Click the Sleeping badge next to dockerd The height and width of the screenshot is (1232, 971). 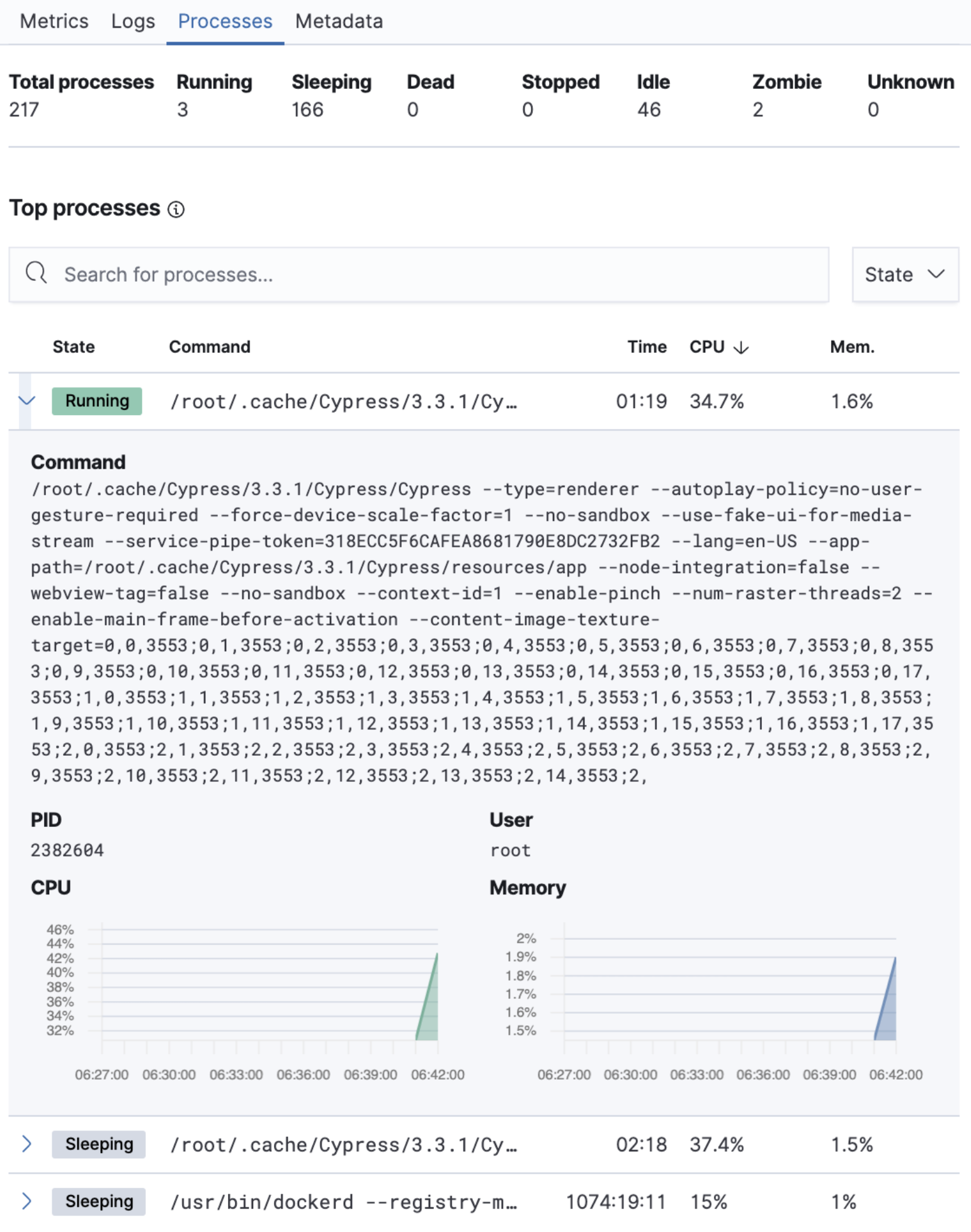pyautogui.click(x=98, y=1202)
